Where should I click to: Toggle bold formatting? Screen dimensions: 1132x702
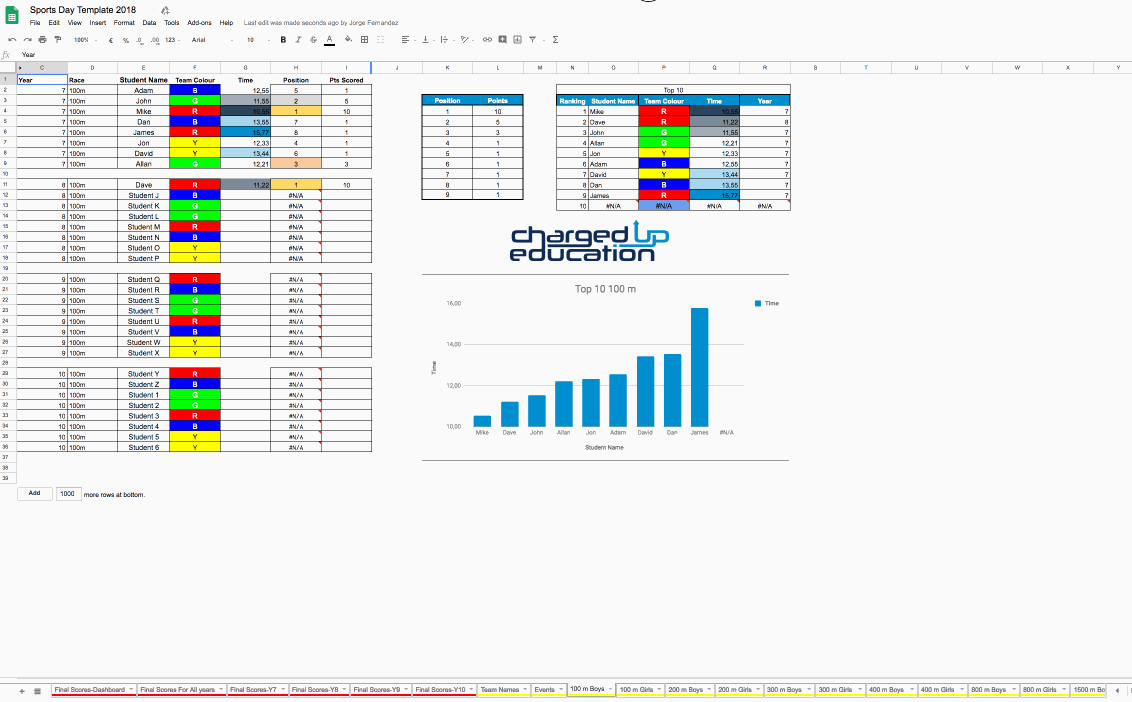click(283, 40)
